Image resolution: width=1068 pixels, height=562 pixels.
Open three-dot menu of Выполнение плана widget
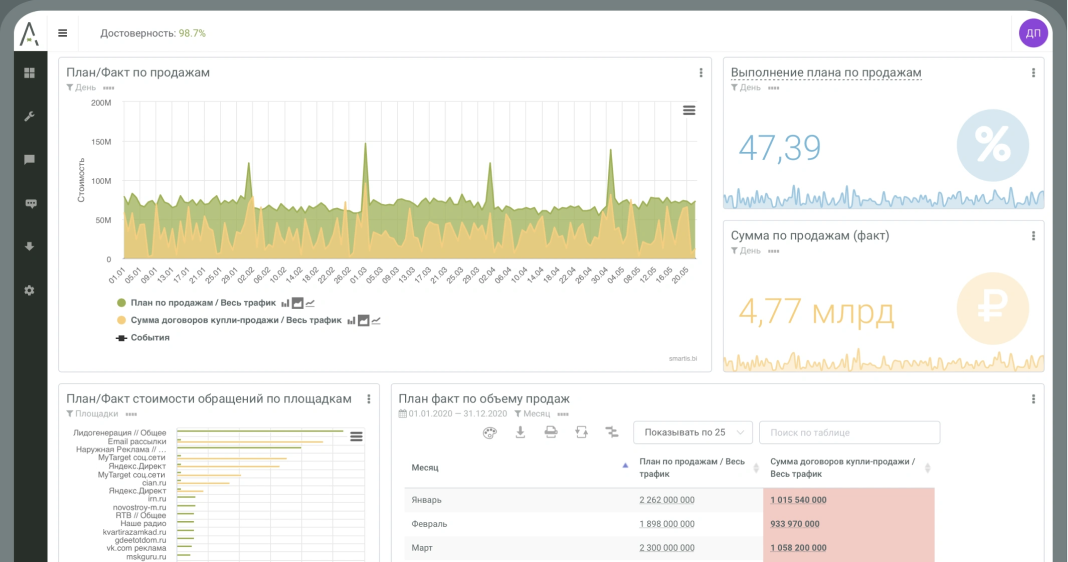[1033, 73]
